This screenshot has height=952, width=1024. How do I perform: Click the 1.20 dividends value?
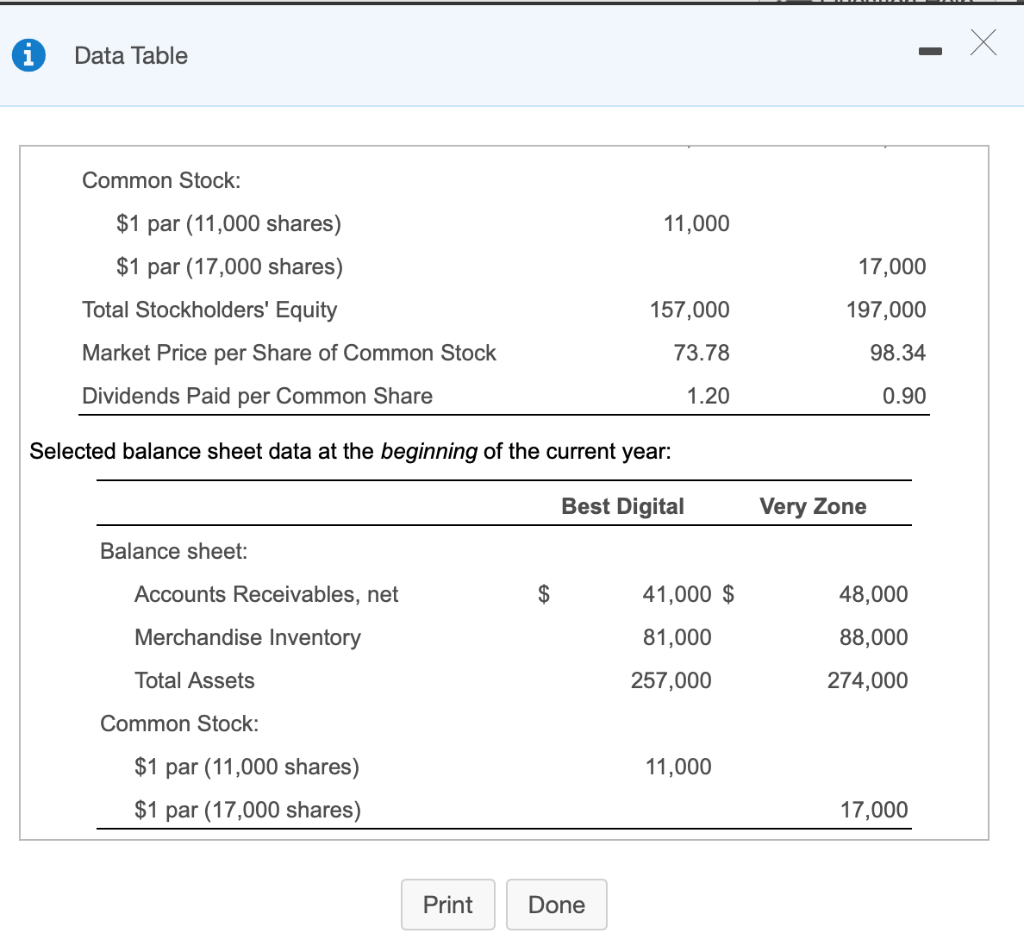[x=708, y=396]
